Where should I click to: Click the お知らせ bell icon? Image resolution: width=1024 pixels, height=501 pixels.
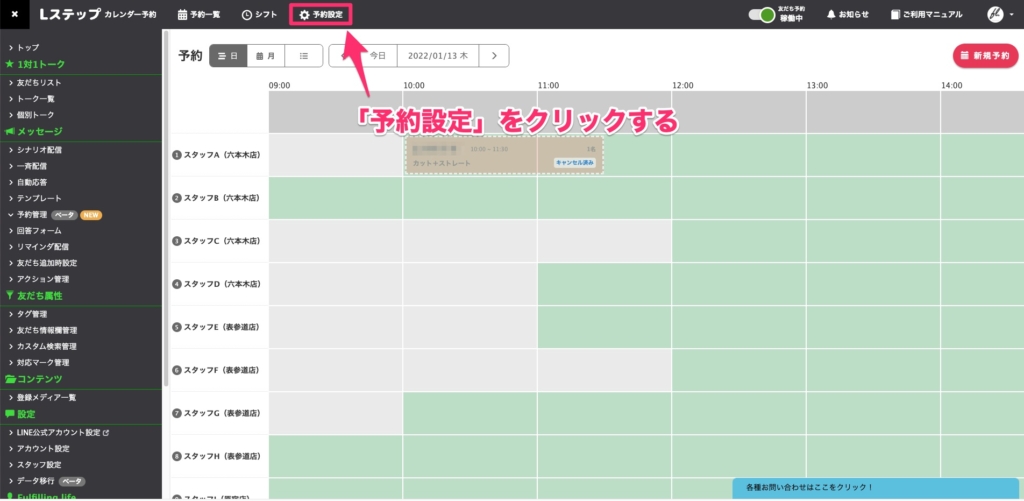tap(830, 15)
